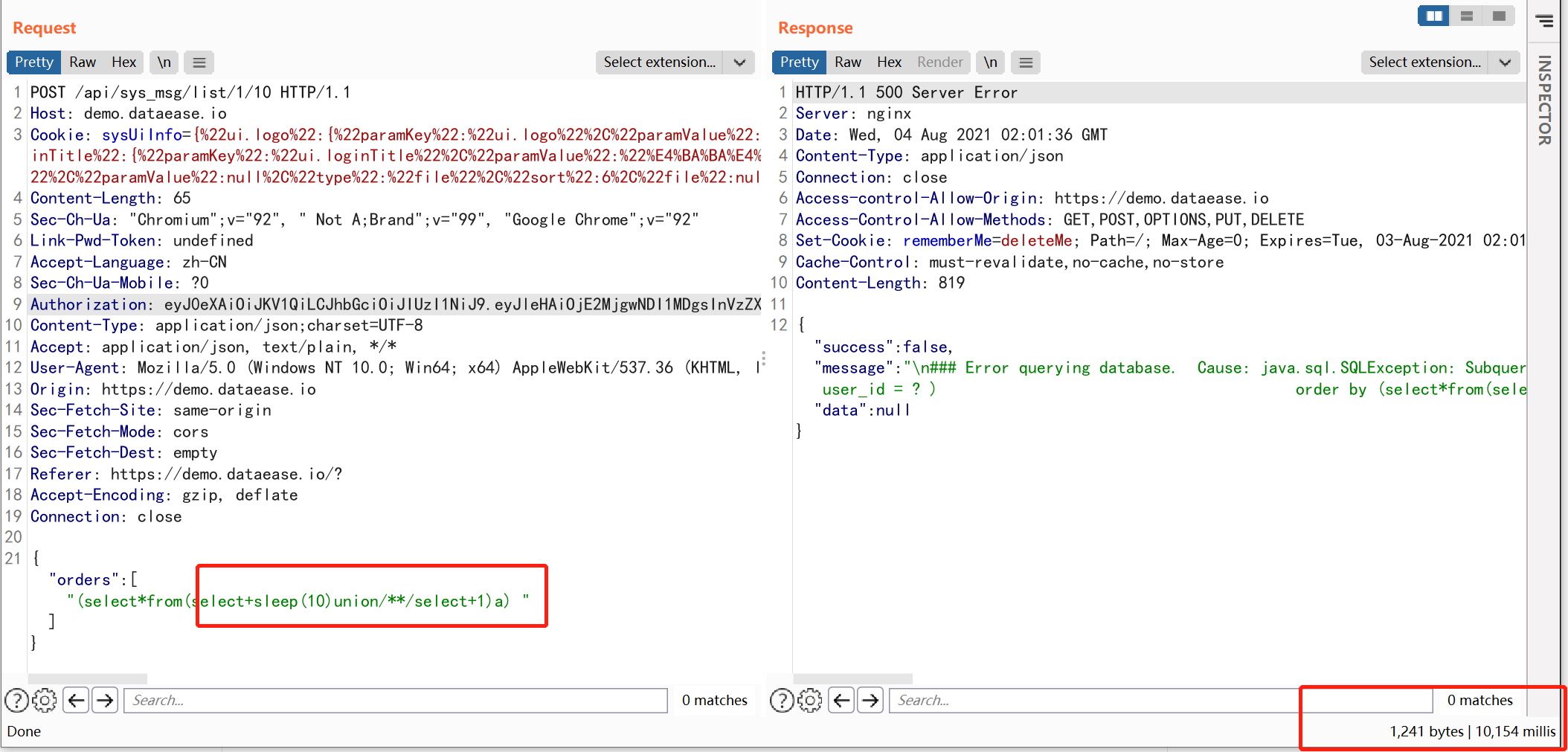The width and height of the screenshot is (1568, 752).
Task: Switch to the Hex tab in Request panel
Action: [x=123, y=62]
